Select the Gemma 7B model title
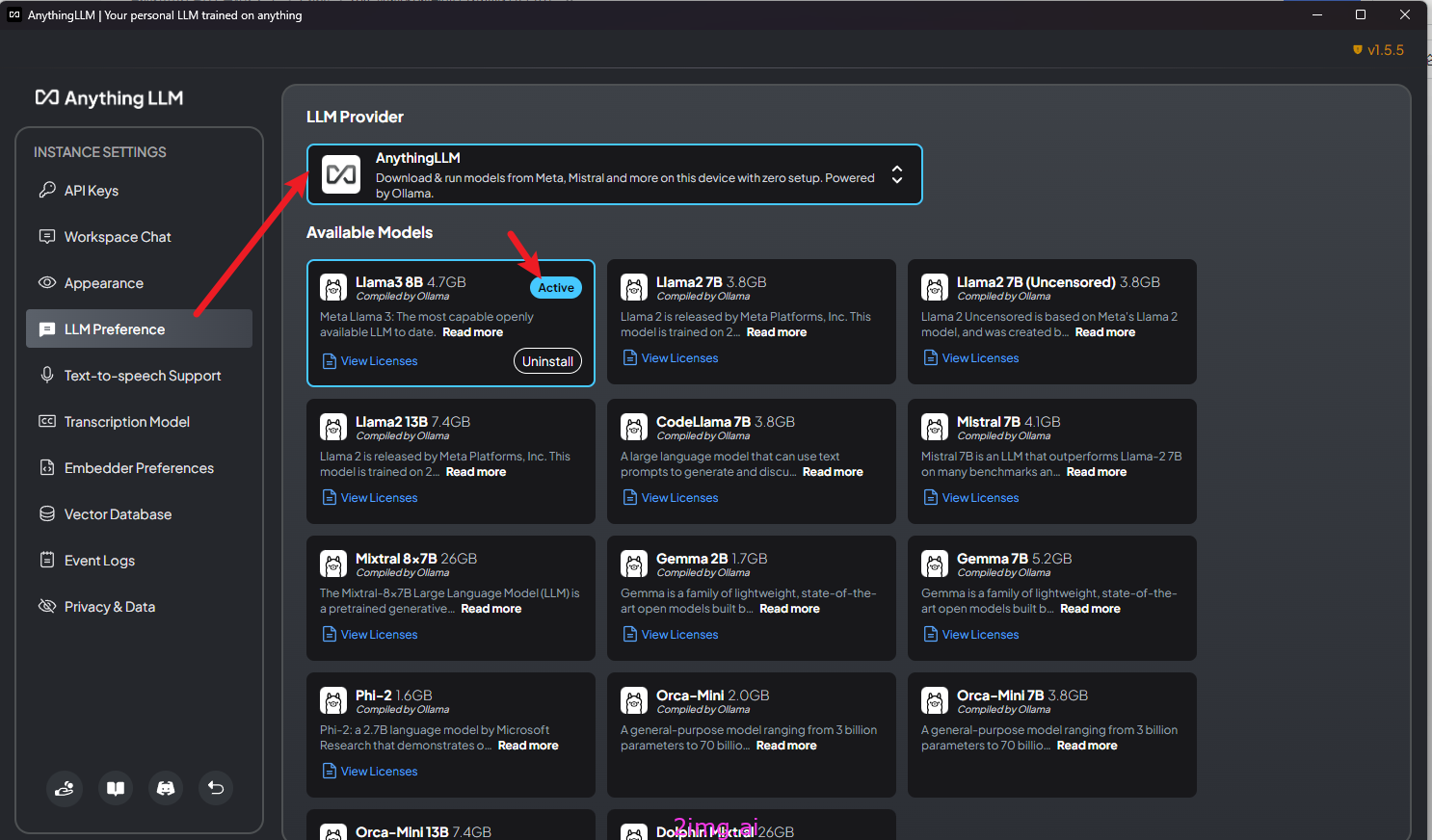 click(x=1014, y=559)
